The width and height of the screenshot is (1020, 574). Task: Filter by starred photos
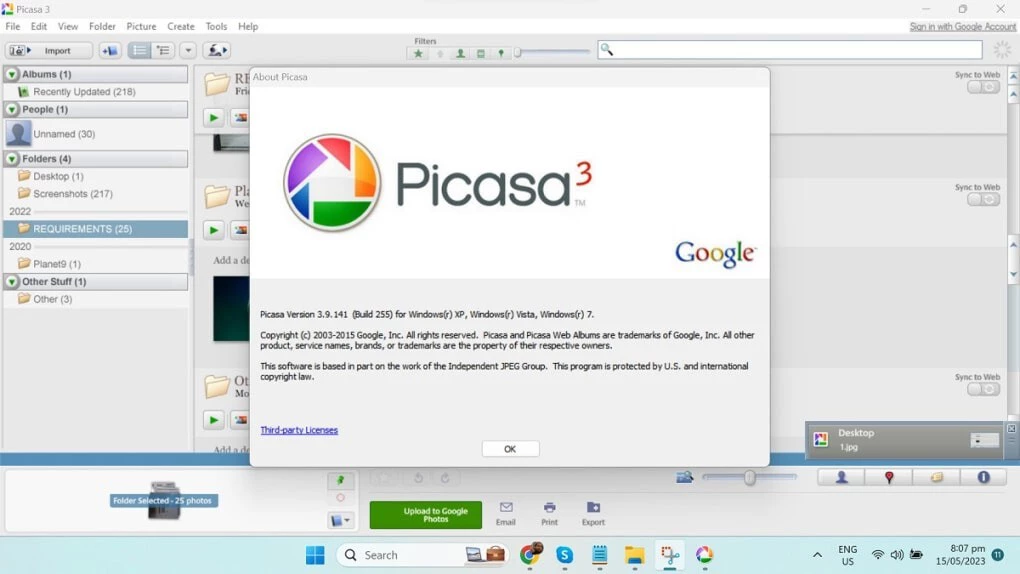pyautogui.click(x=419, y=53)
